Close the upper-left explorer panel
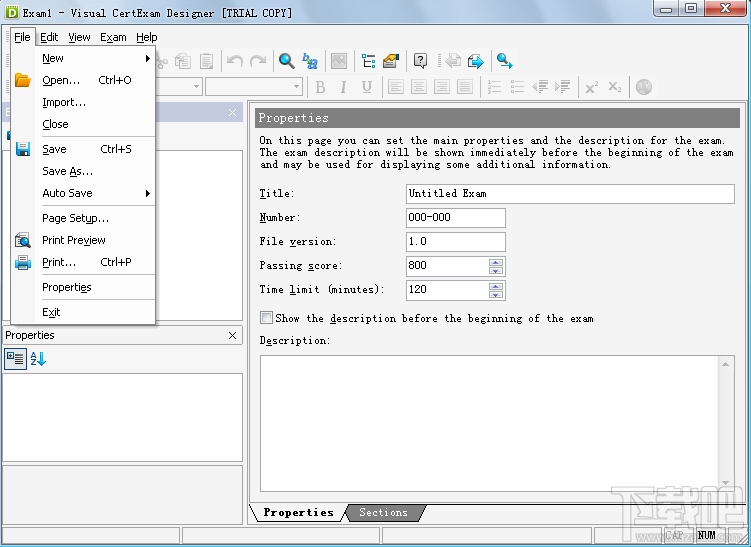Screen dimensions: 751x547 (x=232, y=113)
